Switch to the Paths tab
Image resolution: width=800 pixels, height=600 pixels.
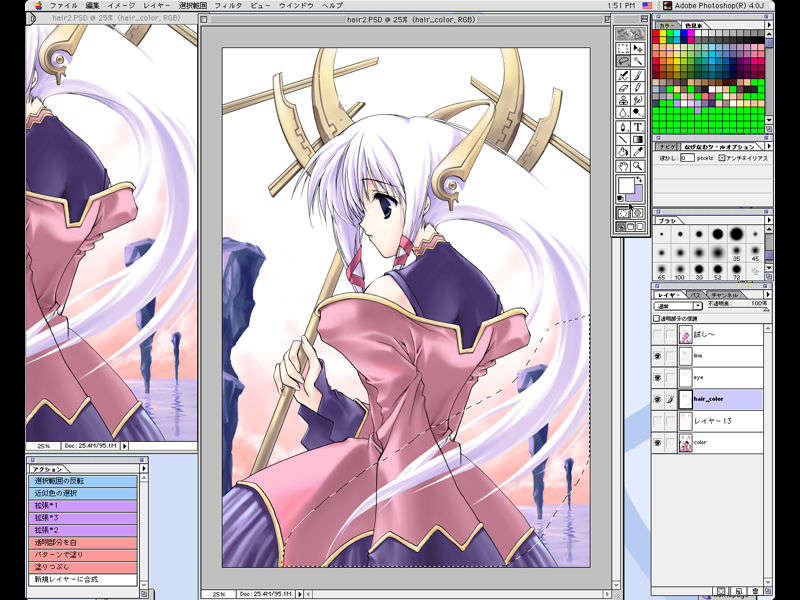pyautogui.click(x=696, y=295)
